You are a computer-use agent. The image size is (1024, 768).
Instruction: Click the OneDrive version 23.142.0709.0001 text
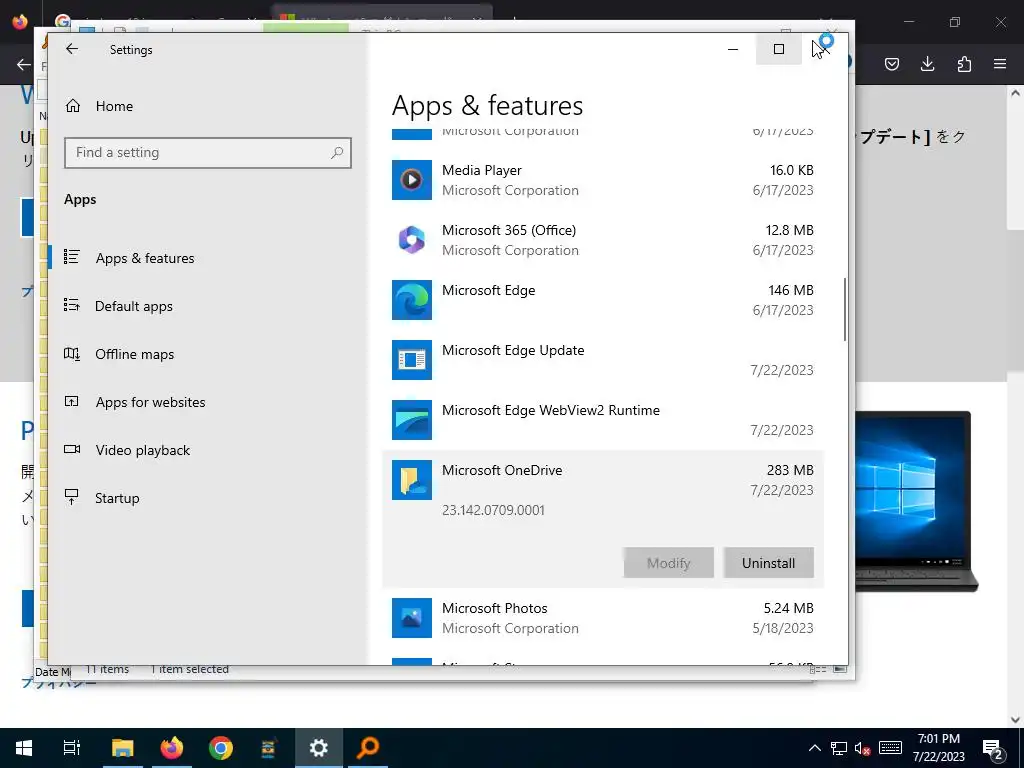[x=493, y=510]
